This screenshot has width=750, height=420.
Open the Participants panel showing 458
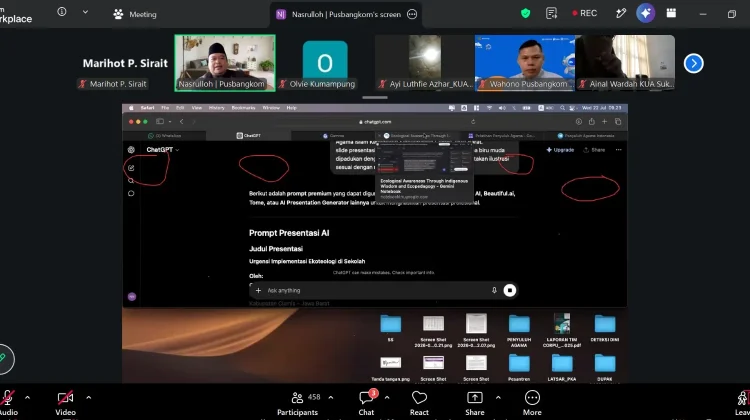298,403
